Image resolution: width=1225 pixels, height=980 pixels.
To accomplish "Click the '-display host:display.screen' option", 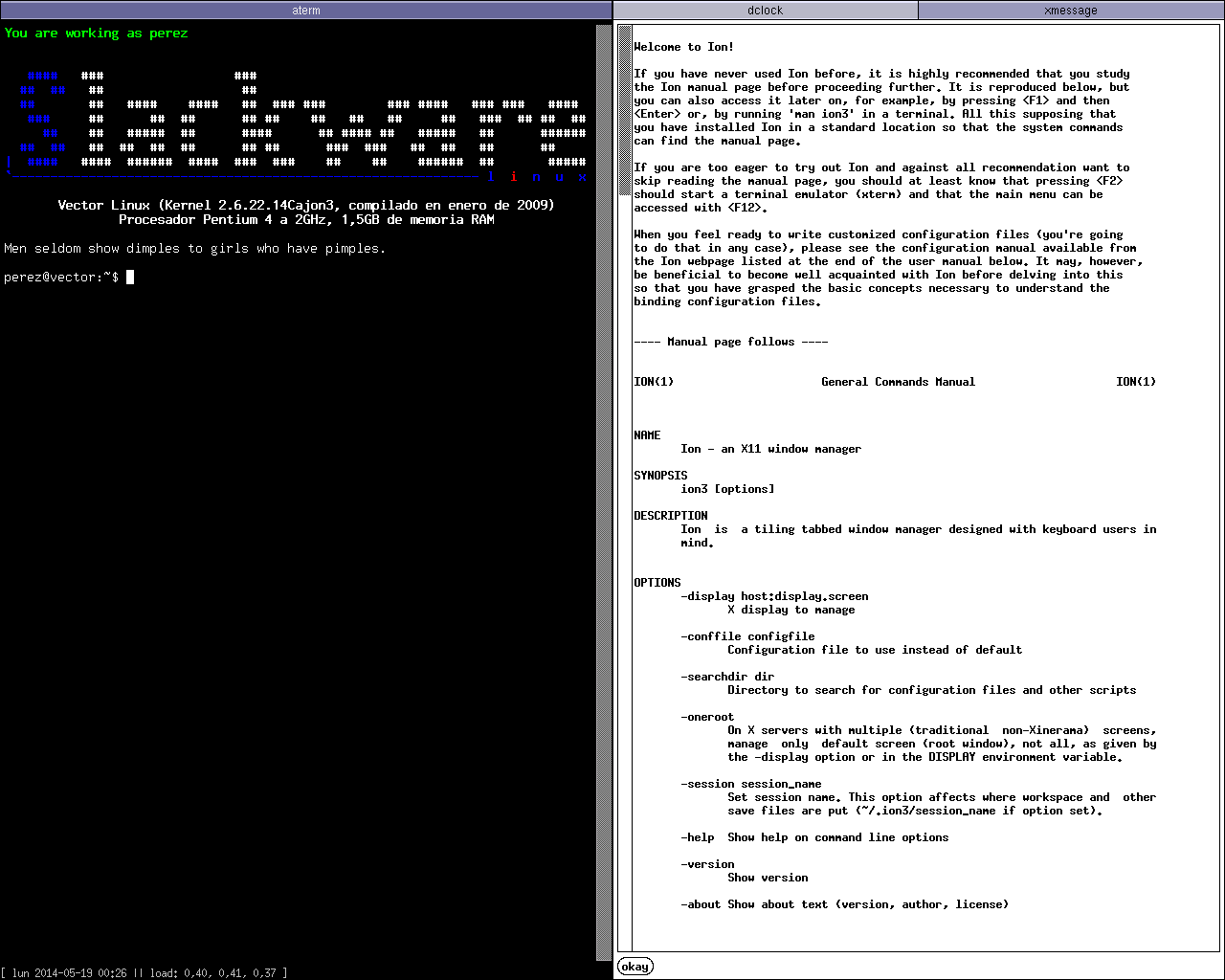I will (x=775, y=596).
